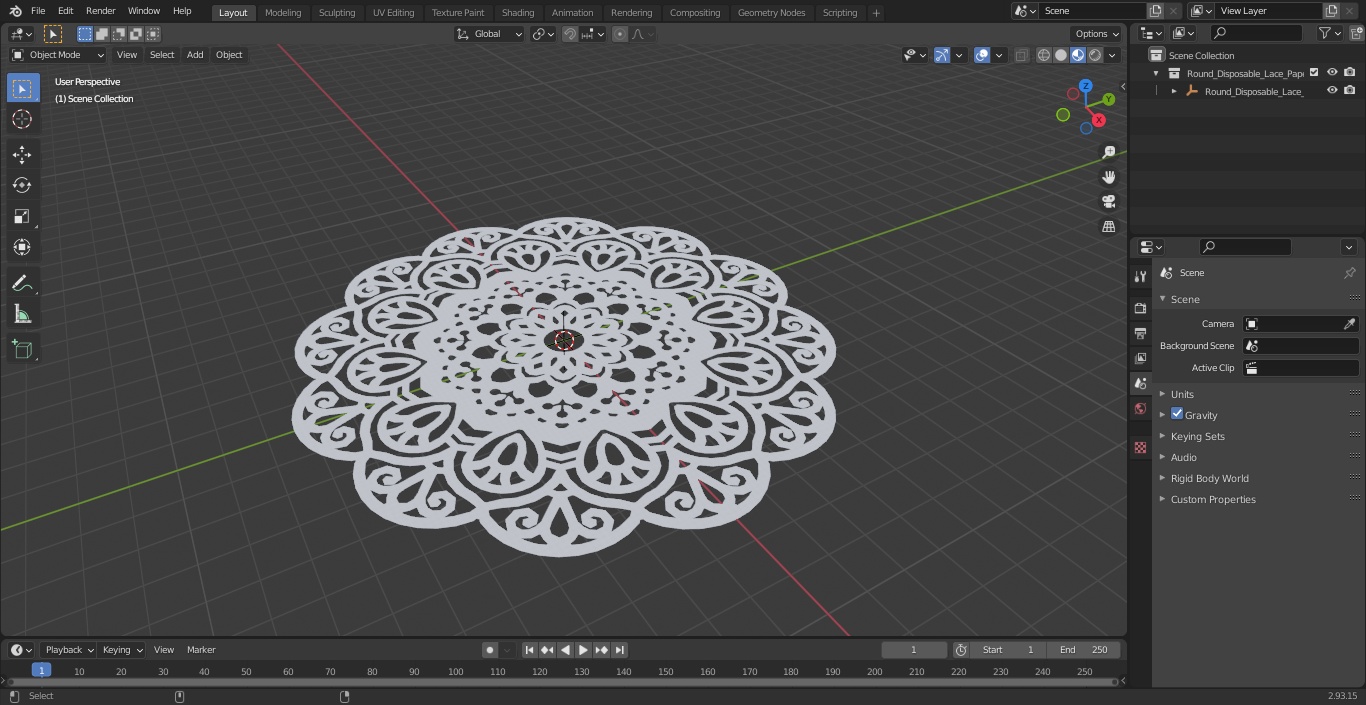Screen dimensions: 1366x705
Task: Activate the Select Box tool
Action: coord(22,88)
